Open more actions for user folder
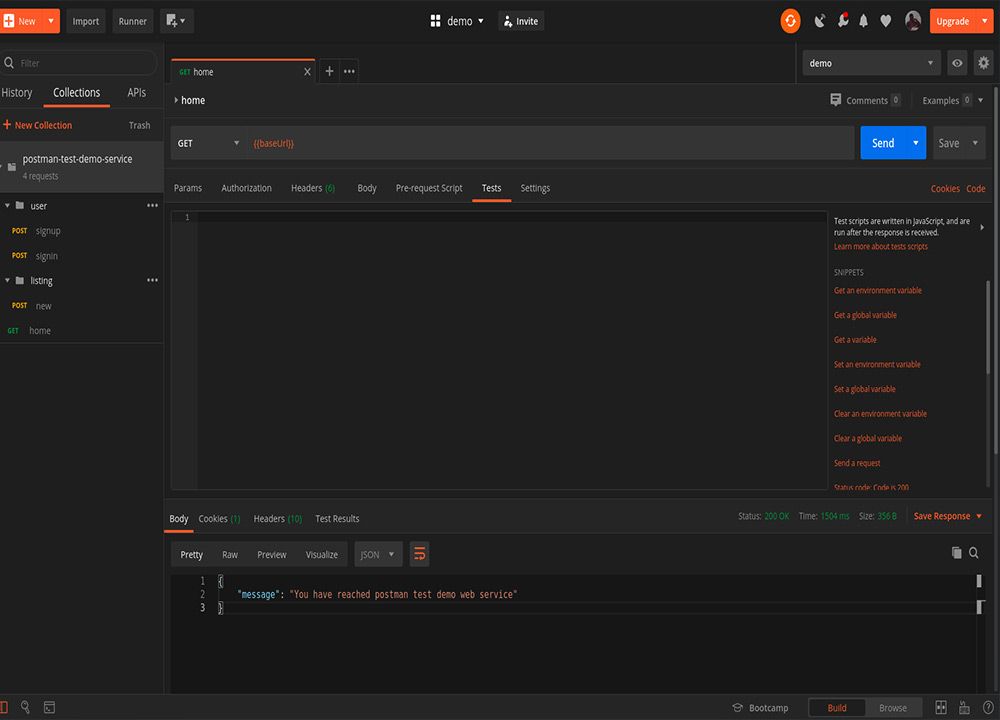This screenshot has height=720, width=1000. tap(152, 205)
